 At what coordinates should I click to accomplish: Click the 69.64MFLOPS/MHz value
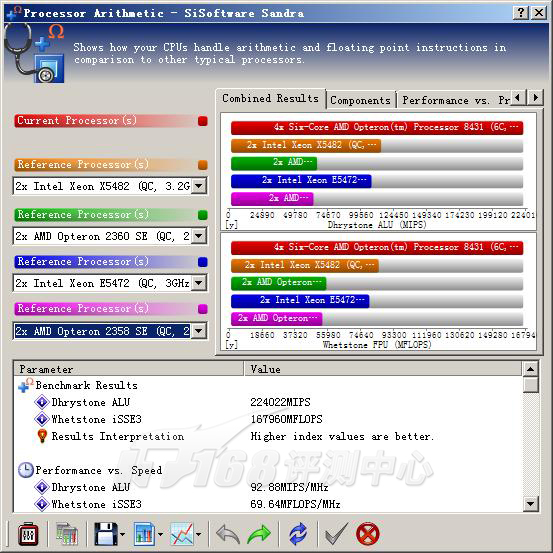pyautogui.click(x=295, y=504)
